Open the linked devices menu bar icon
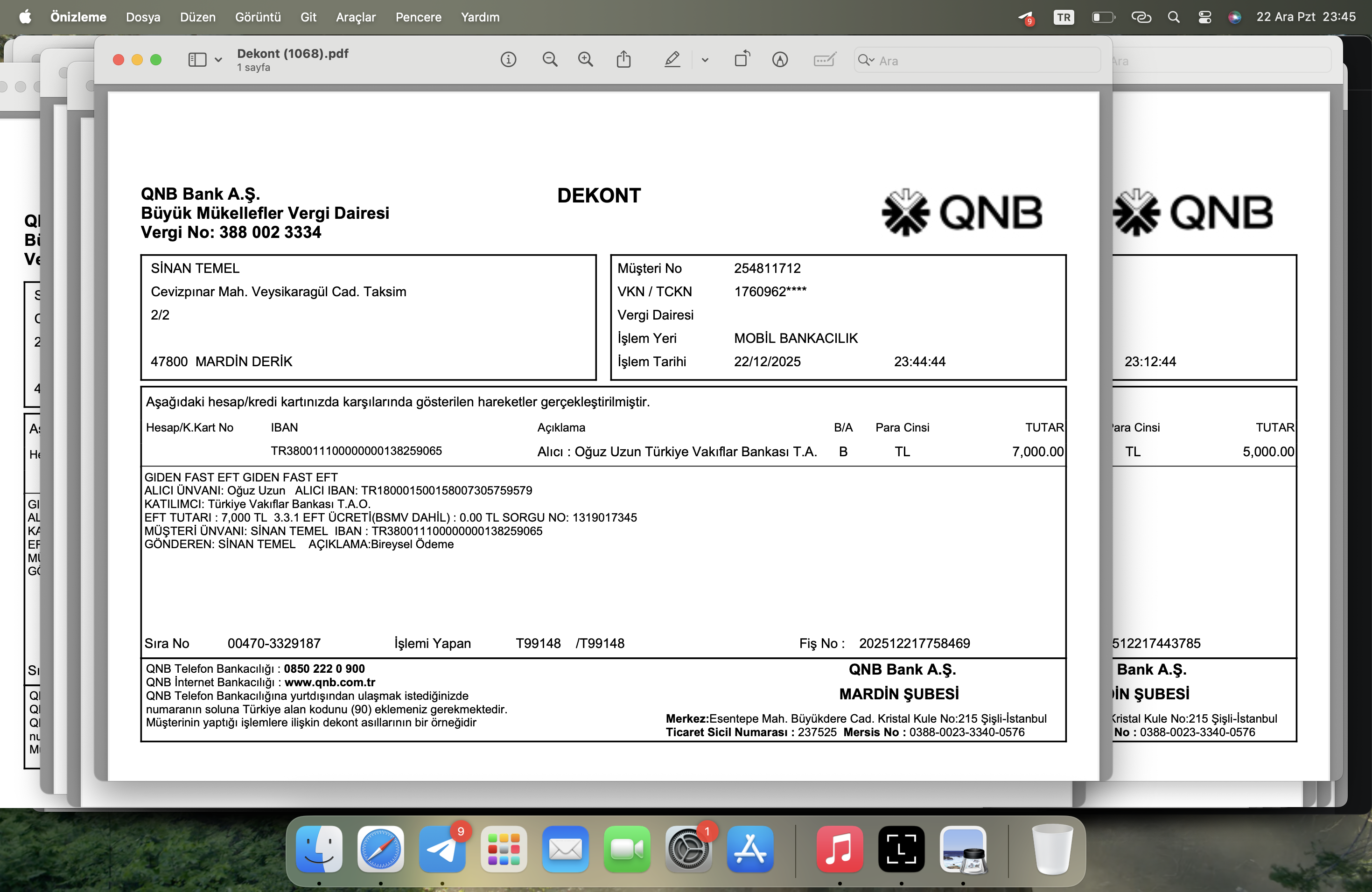 [x=1141, y=17]
